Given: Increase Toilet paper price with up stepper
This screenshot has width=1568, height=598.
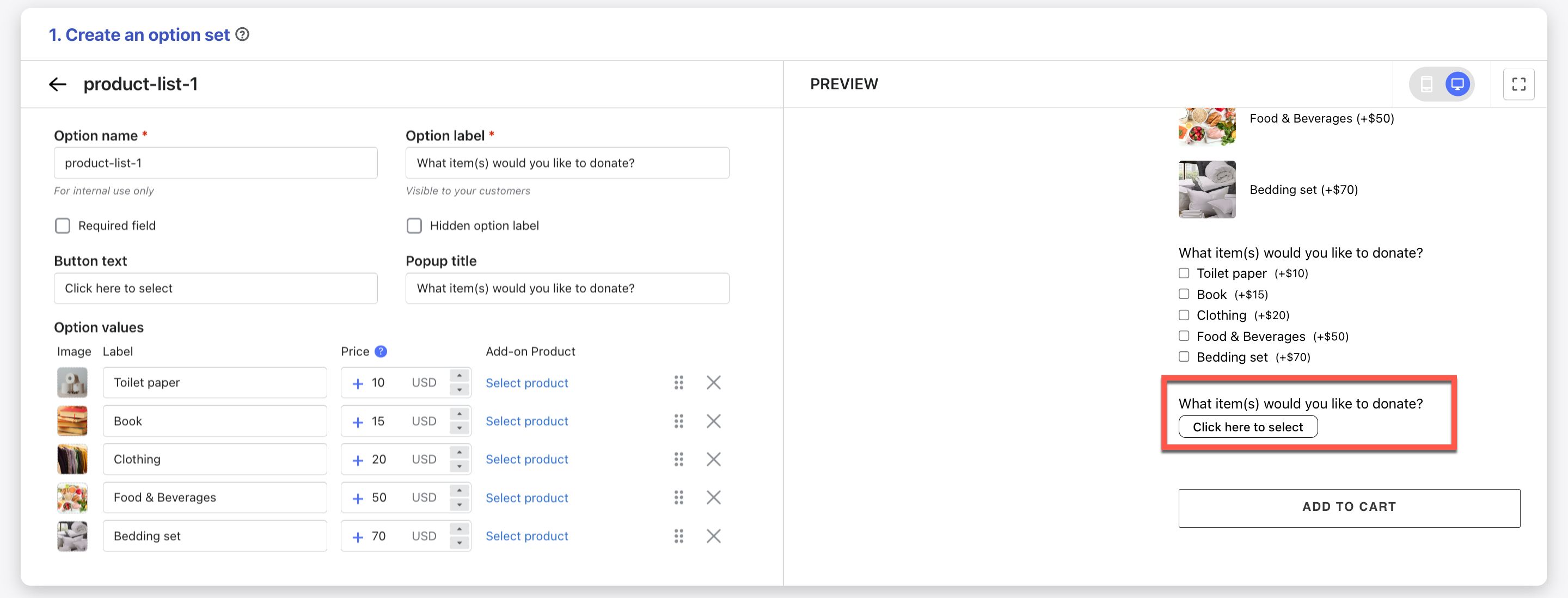Looking at the screenshot, I should click(x=460, y=376).
